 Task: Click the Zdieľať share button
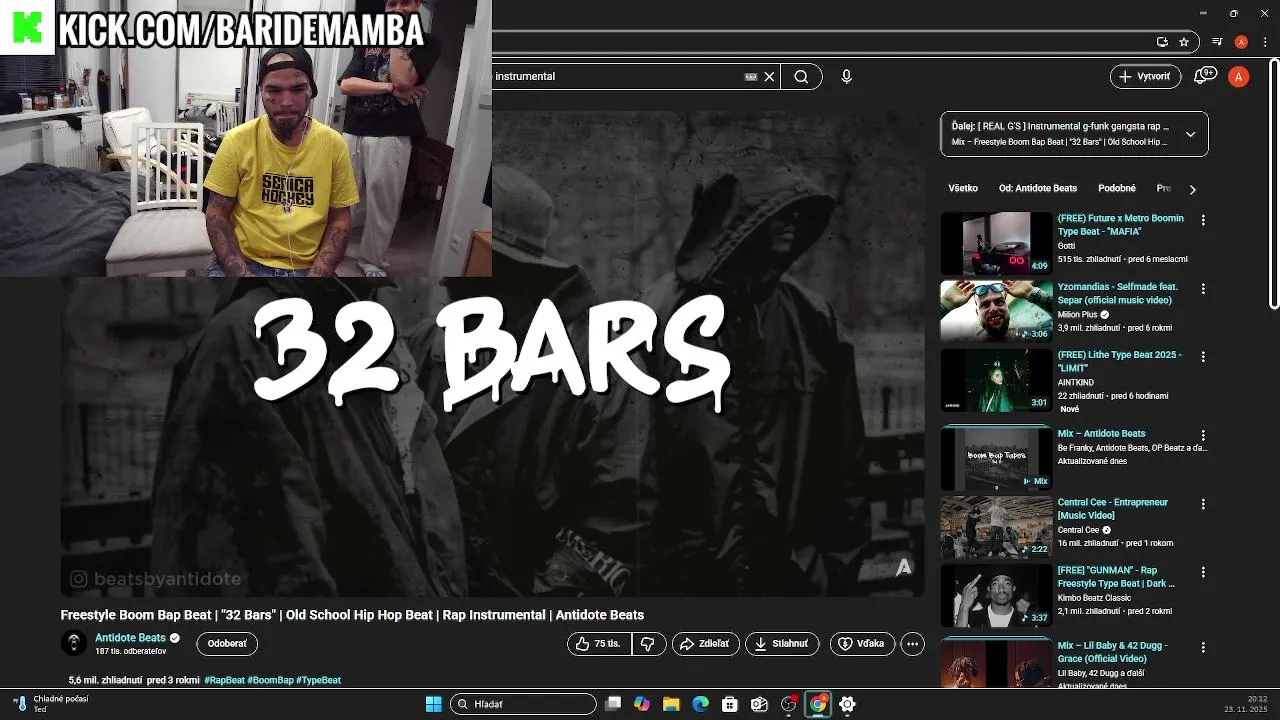pos(705,644)
